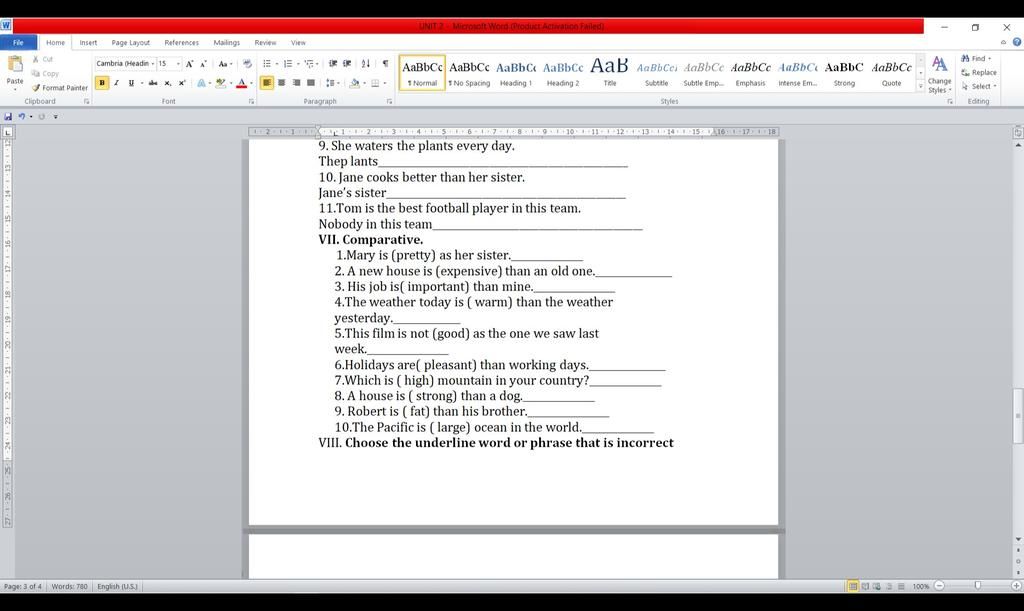Click the Zoom Out minus button

939,586
